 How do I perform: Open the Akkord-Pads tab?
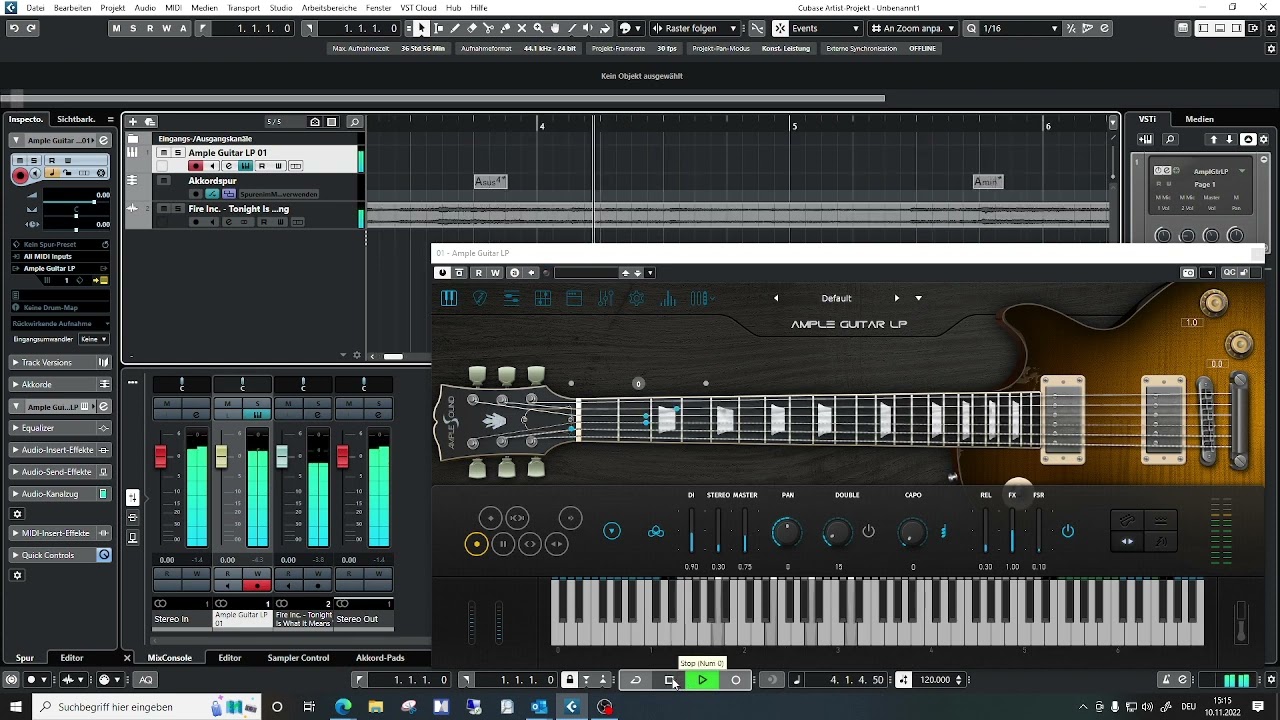[380, 658]
